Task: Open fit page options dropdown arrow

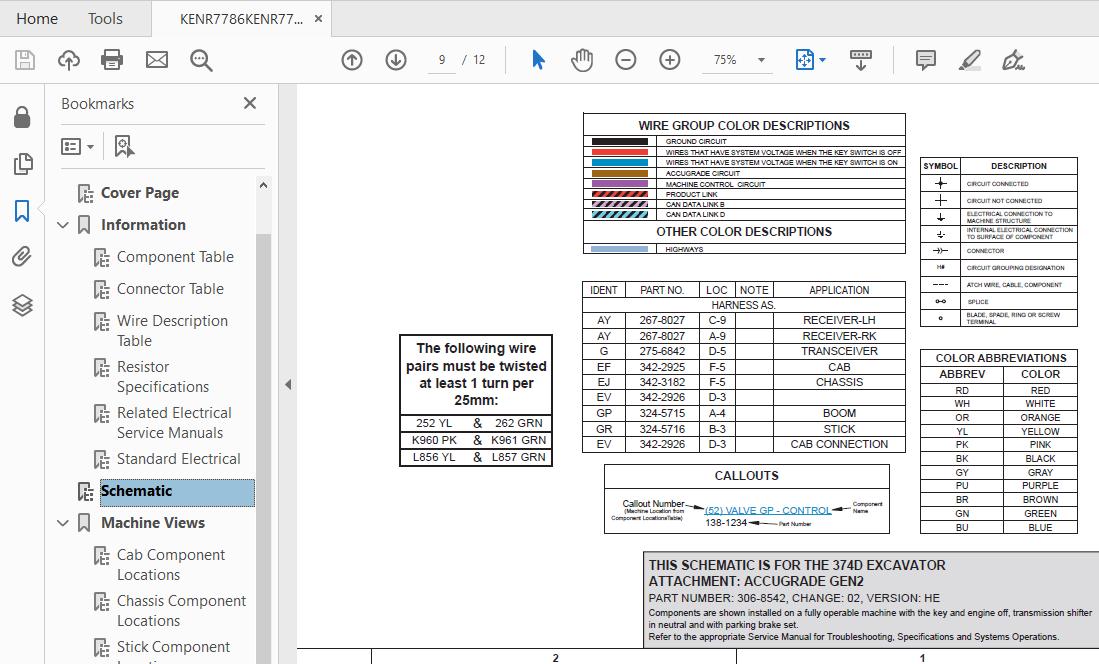Action: [823, 60]
